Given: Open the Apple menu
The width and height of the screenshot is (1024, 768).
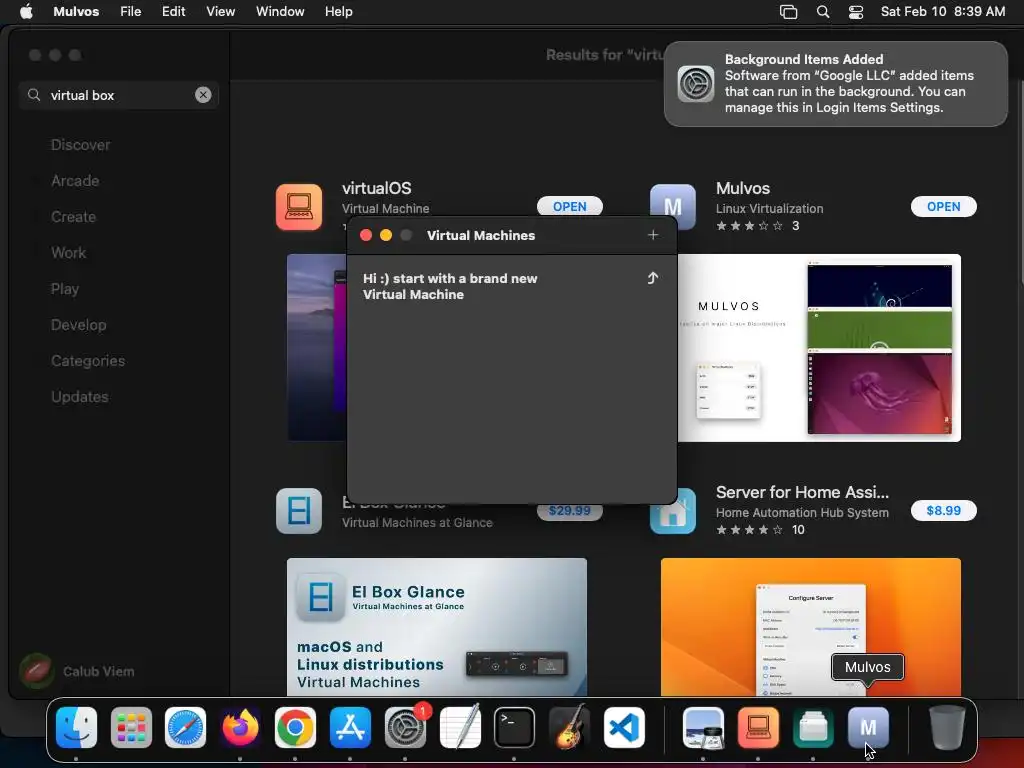Looking at the screenshot, I should coord(26,12).
